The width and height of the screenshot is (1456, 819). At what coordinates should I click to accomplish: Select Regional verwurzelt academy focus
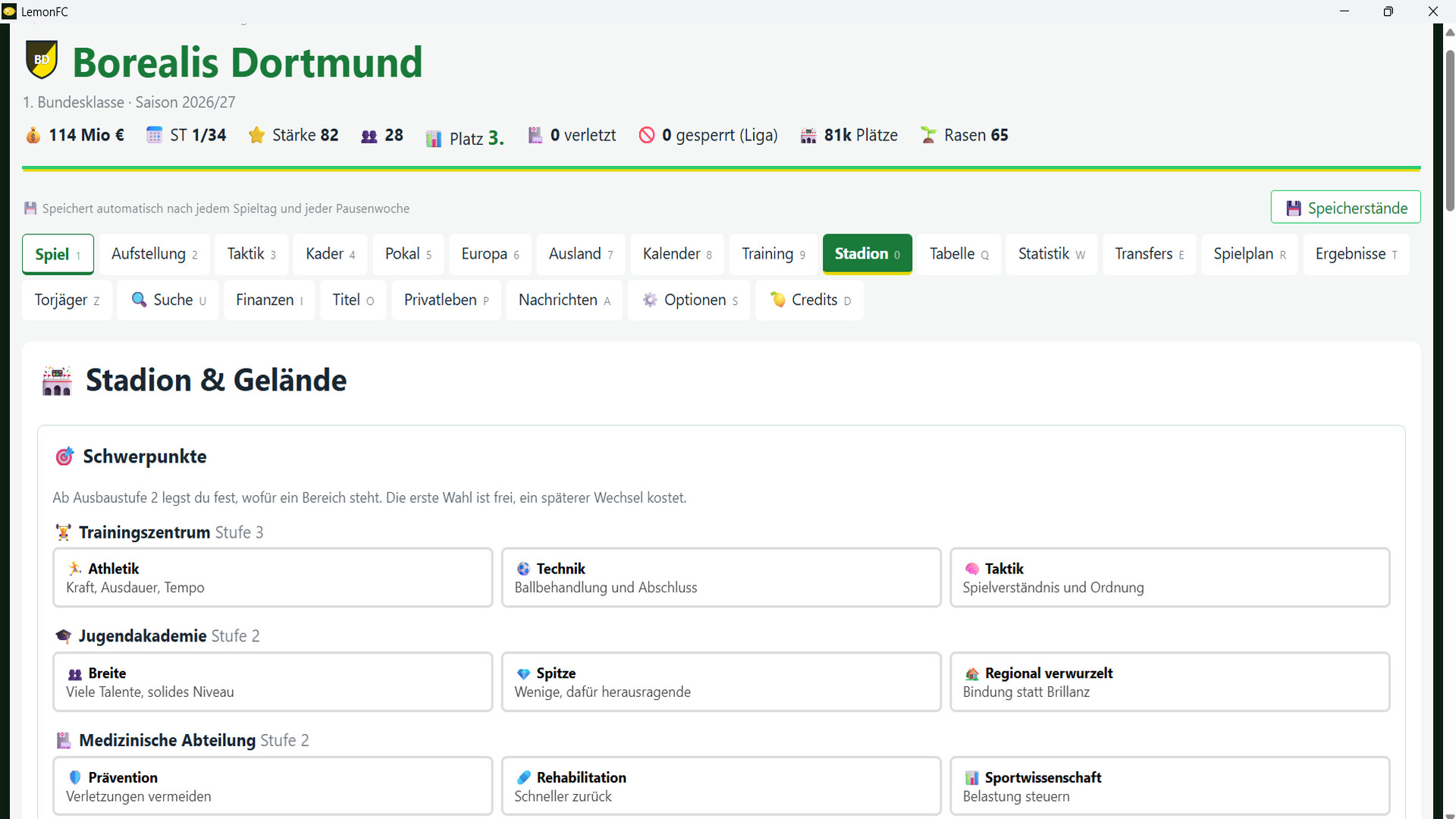[1169, 682]
